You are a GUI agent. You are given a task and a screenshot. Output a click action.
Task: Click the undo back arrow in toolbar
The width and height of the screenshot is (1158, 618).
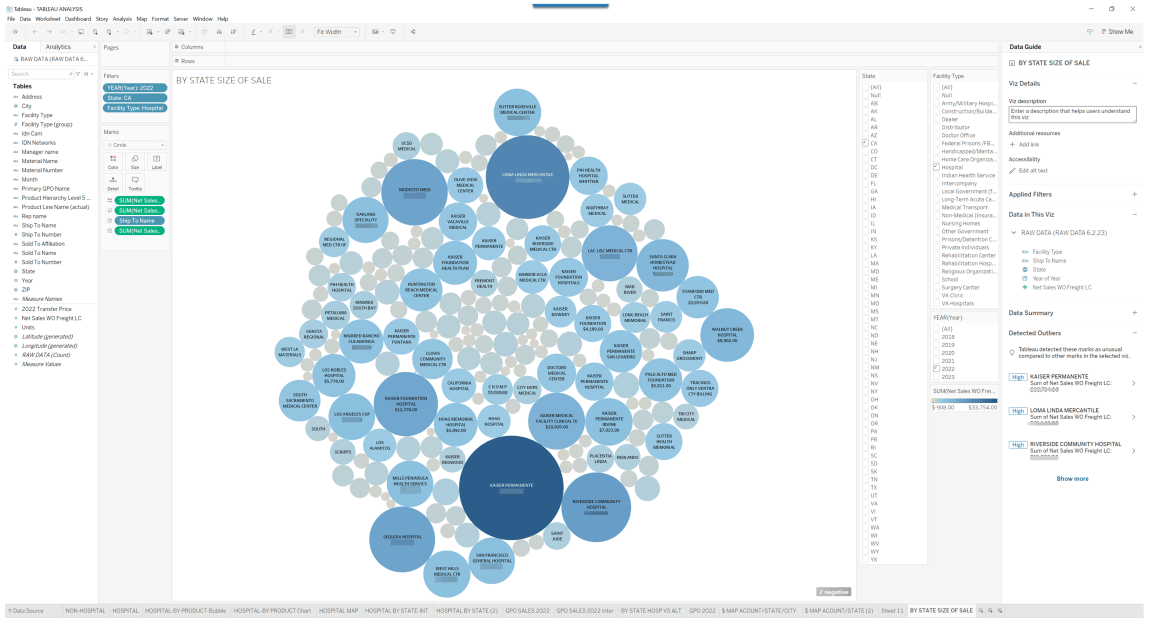34,32
